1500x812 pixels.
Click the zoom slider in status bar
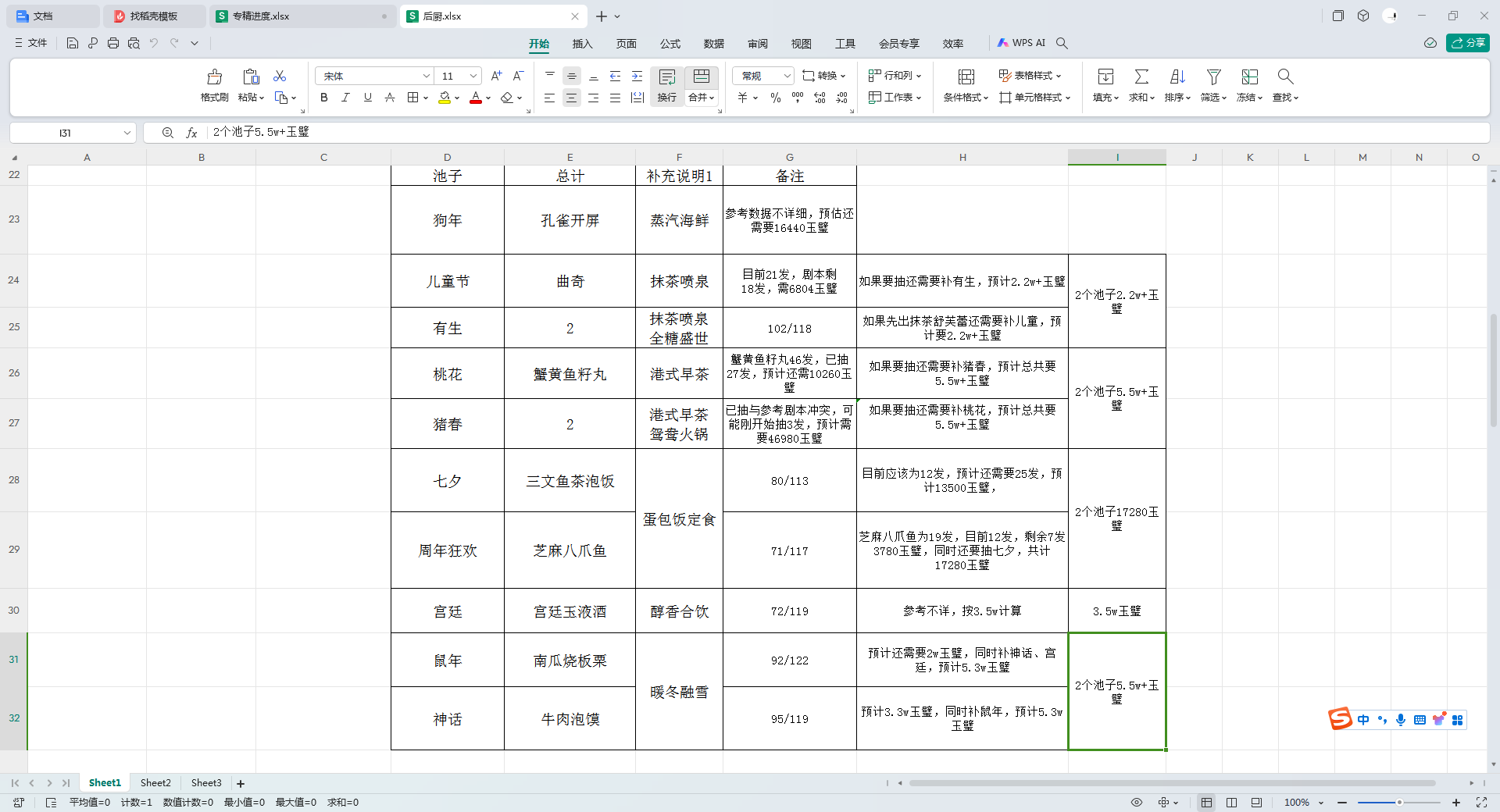1398,803
